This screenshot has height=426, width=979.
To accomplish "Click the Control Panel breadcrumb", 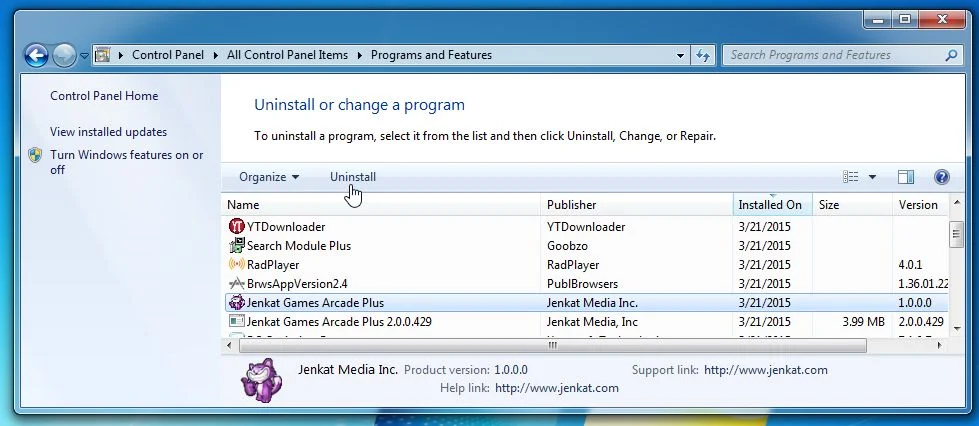I will (x=168, y=55).
